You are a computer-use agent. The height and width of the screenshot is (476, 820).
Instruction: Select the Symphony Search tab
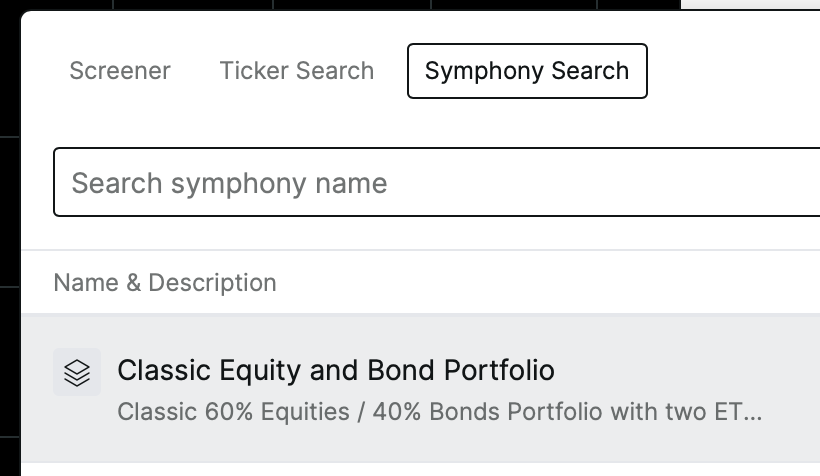coord(527,71)
